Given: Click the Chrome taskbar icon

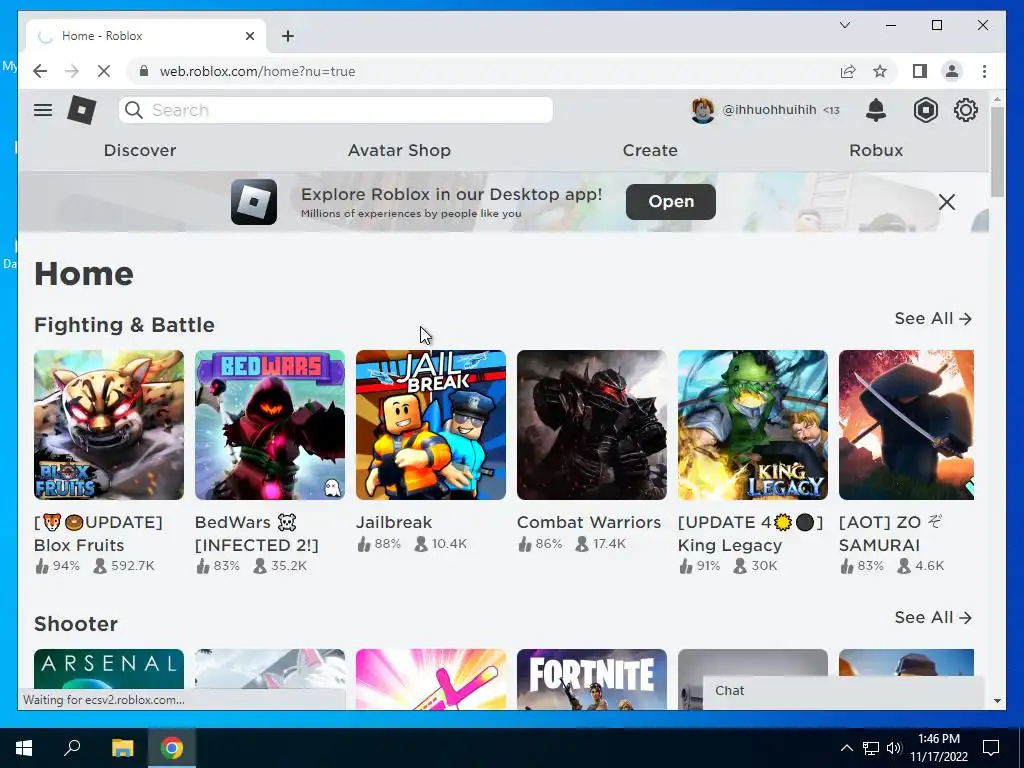Looking at the screenshot, I should tap(172, 748).
